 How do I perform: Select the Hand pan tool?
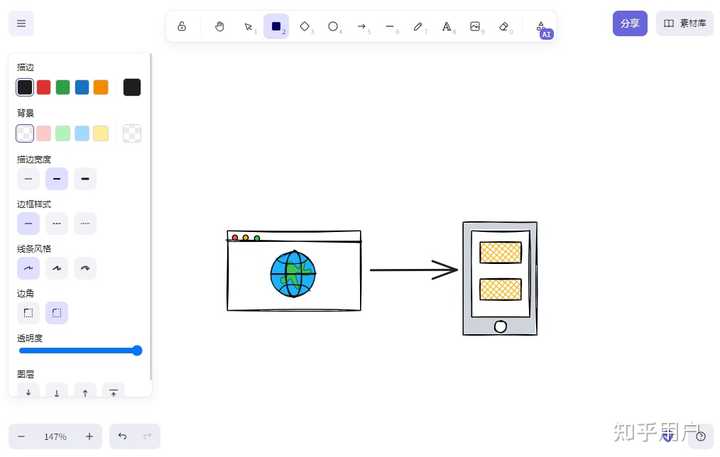[219, 27]
